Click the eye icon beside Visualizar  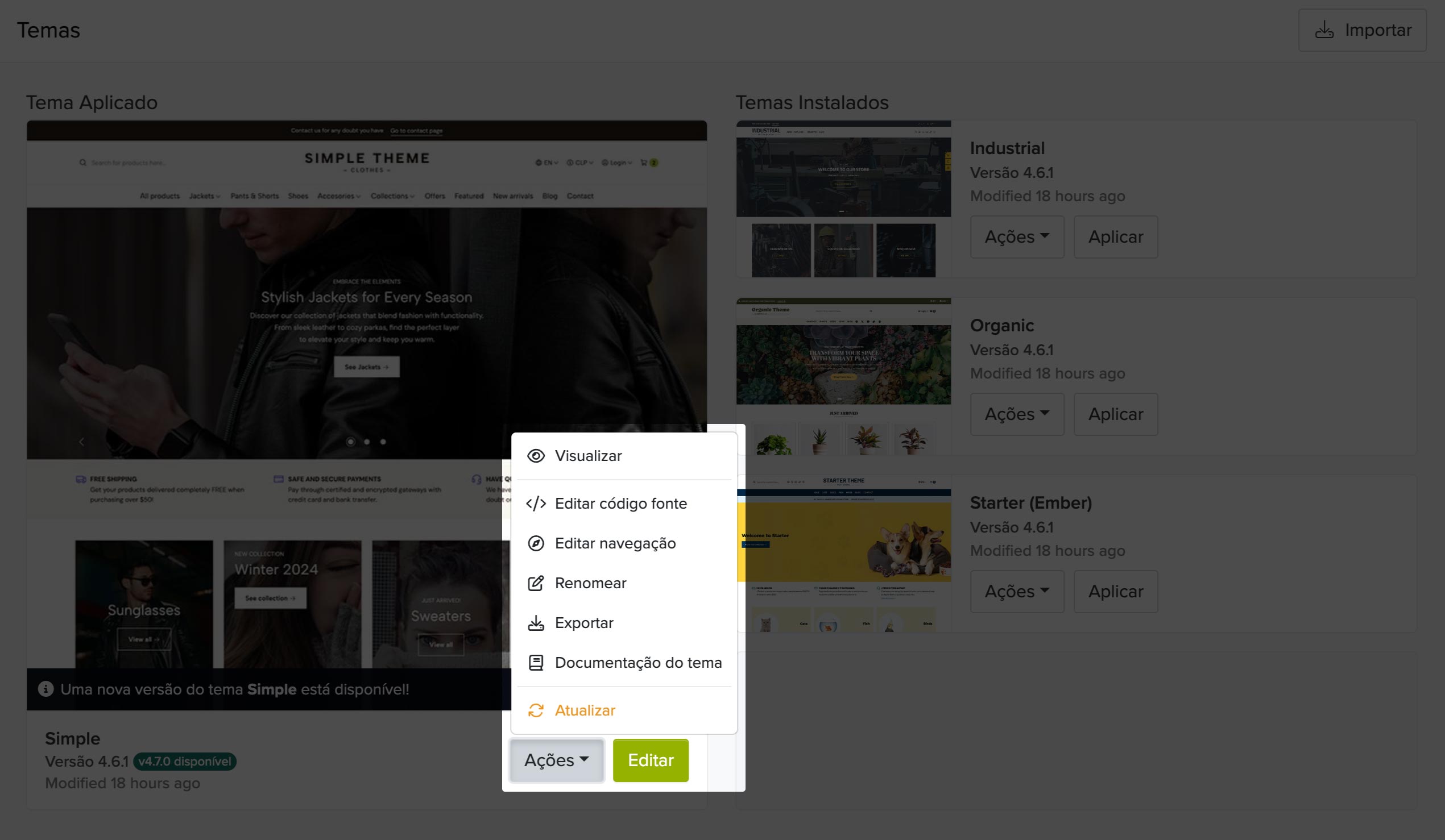[536, 456]
